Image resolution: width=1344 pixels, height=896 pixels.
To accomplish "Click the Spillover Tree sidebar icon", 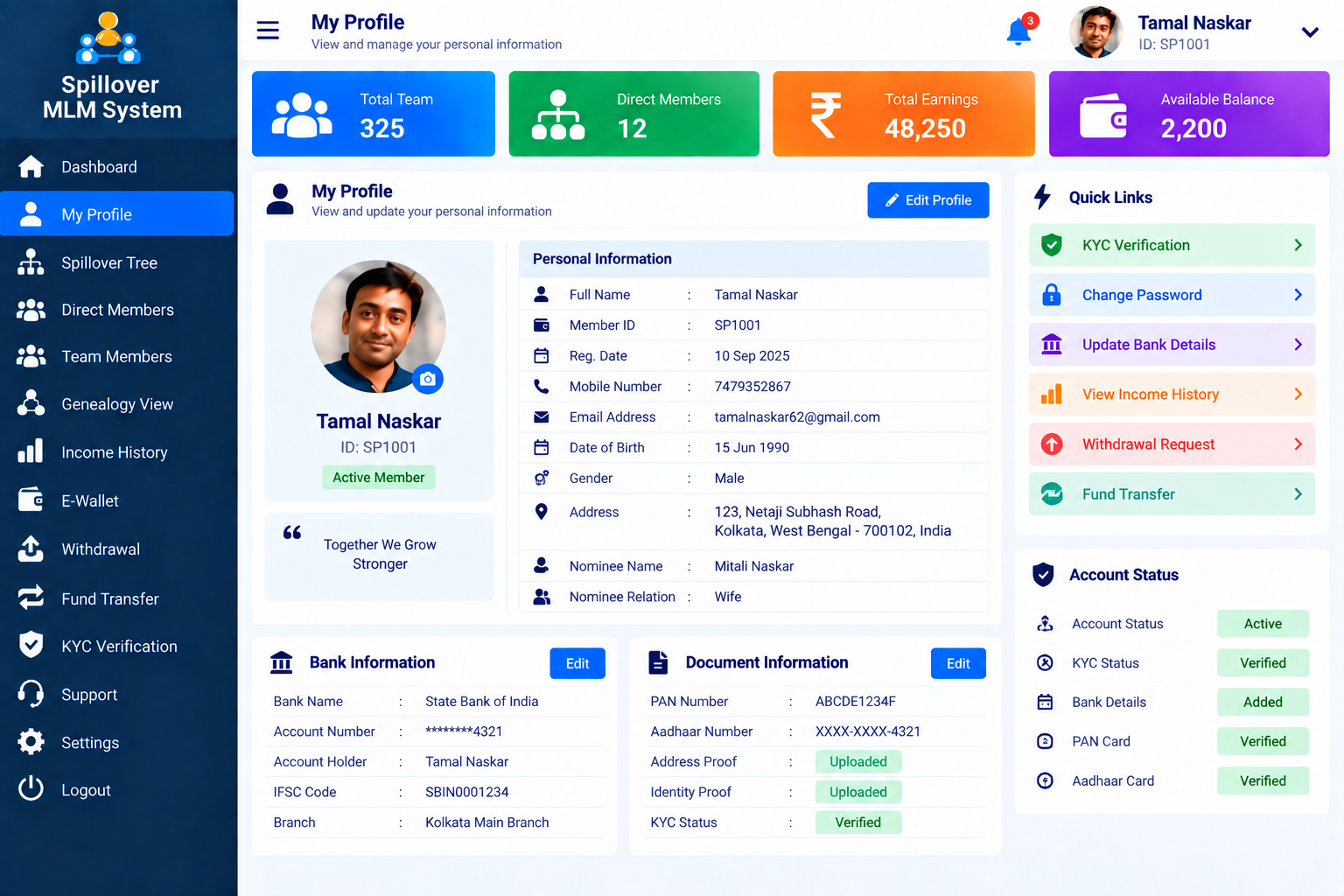I will pyautogui.click(x=31, y=262).
